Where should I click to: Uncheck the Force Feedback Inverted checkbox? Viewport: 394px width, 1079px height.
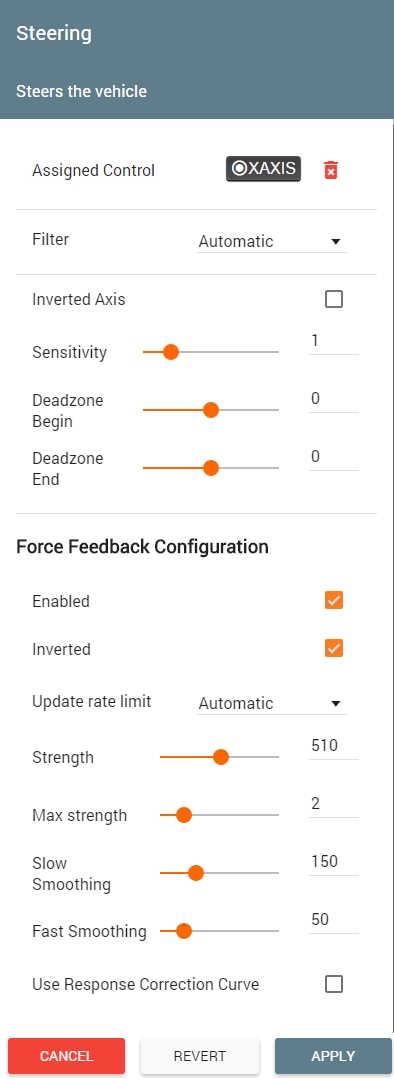333,648
